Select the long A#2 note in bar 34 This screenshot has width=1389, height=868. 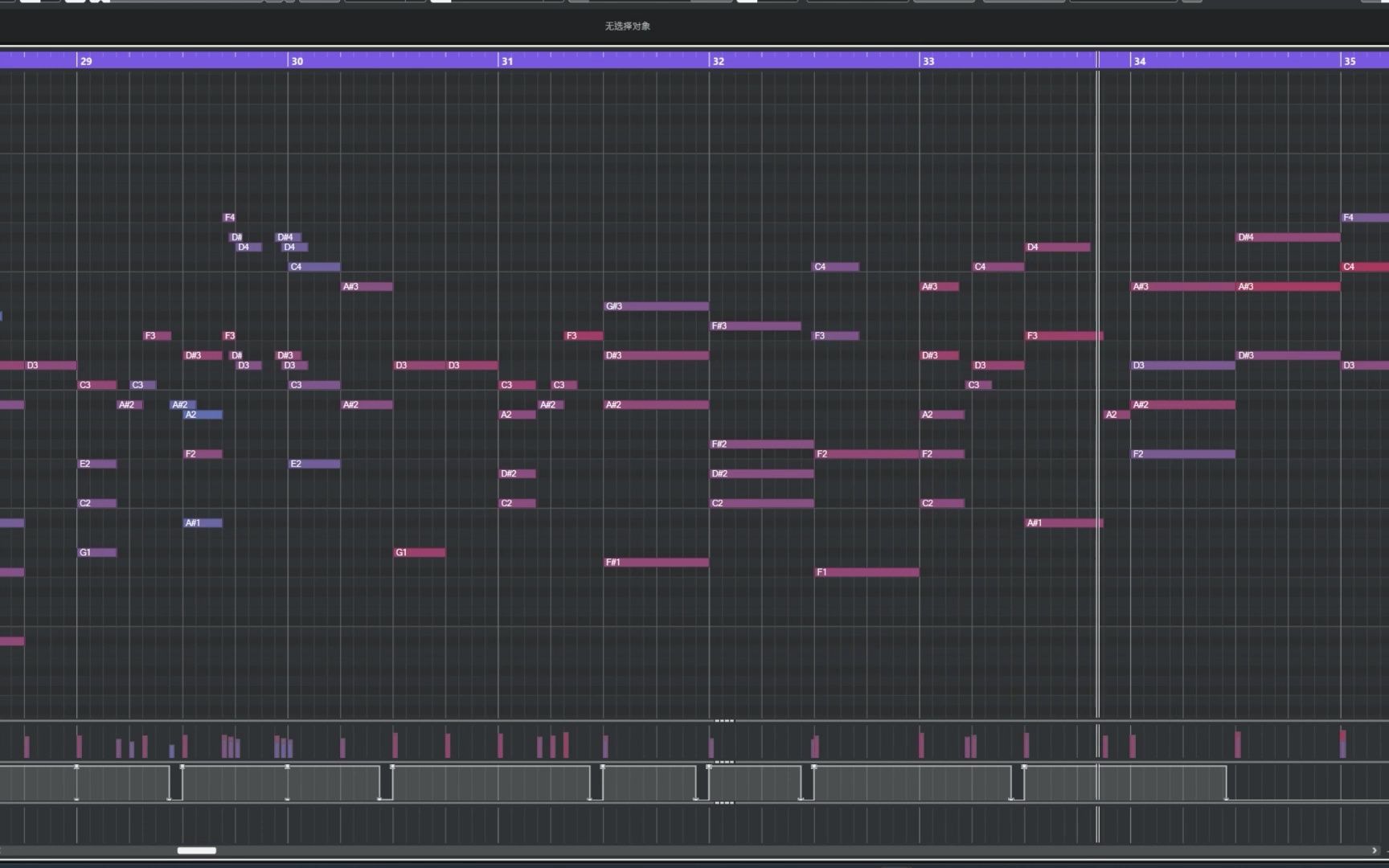(1183, 404)
